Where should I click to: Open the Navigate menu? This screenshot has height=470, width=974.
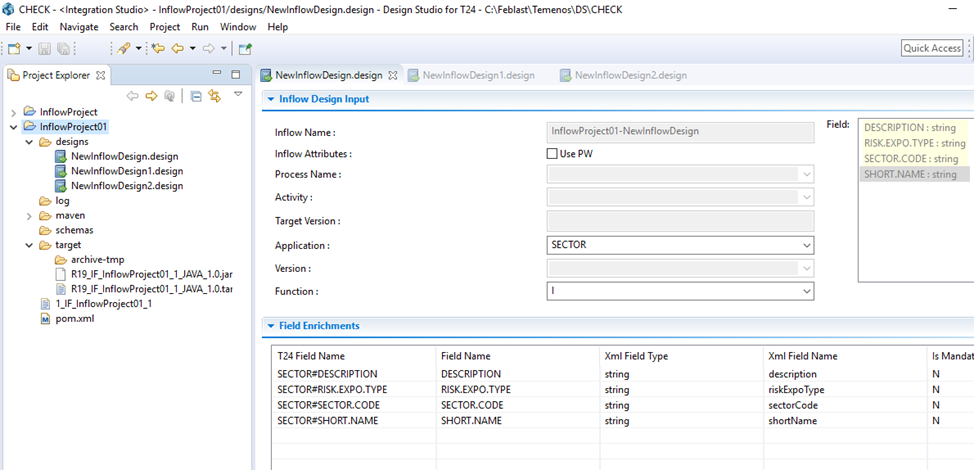click(79, 27)
